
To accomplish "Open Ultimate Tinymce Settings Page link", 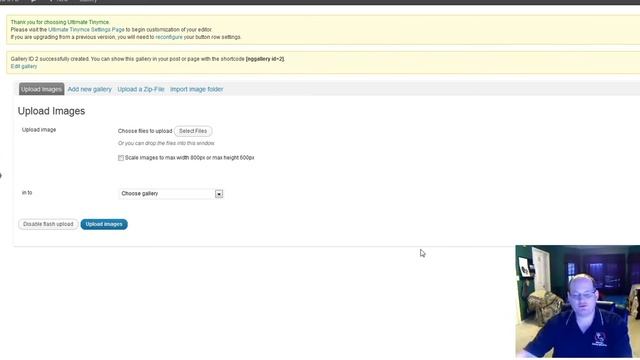I will click(86, 30).
